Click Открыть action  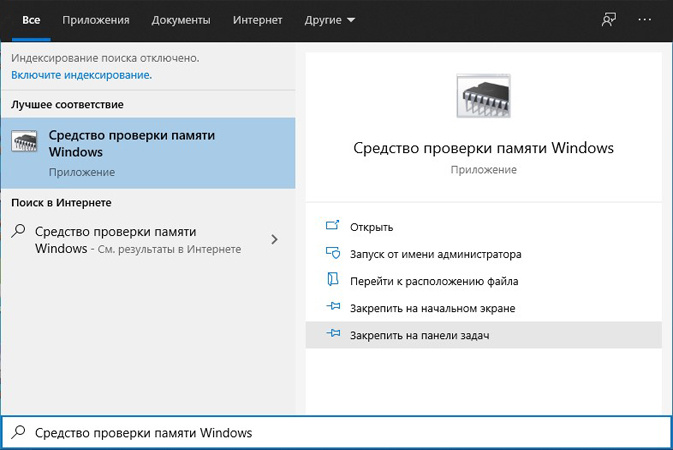pos(483,227)
